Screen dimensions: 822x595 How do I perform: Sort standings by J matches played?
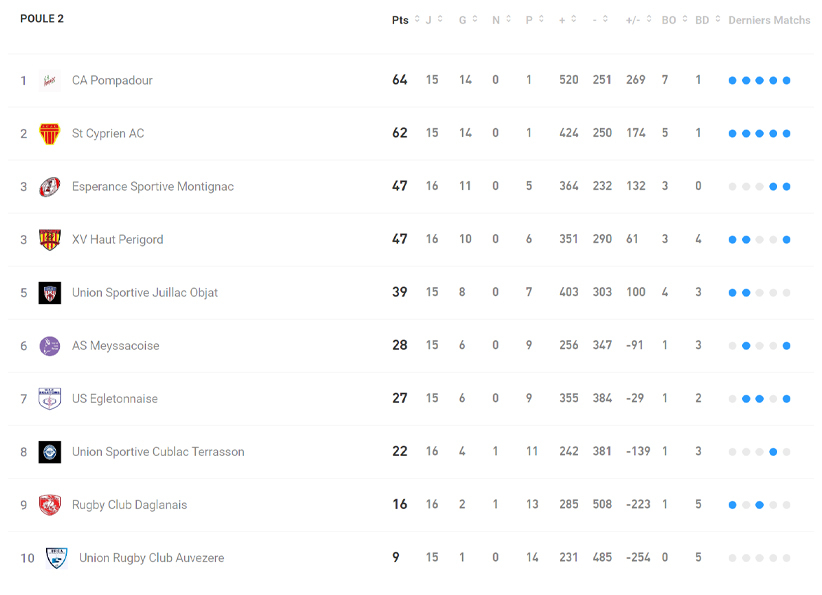click(431, 20)
